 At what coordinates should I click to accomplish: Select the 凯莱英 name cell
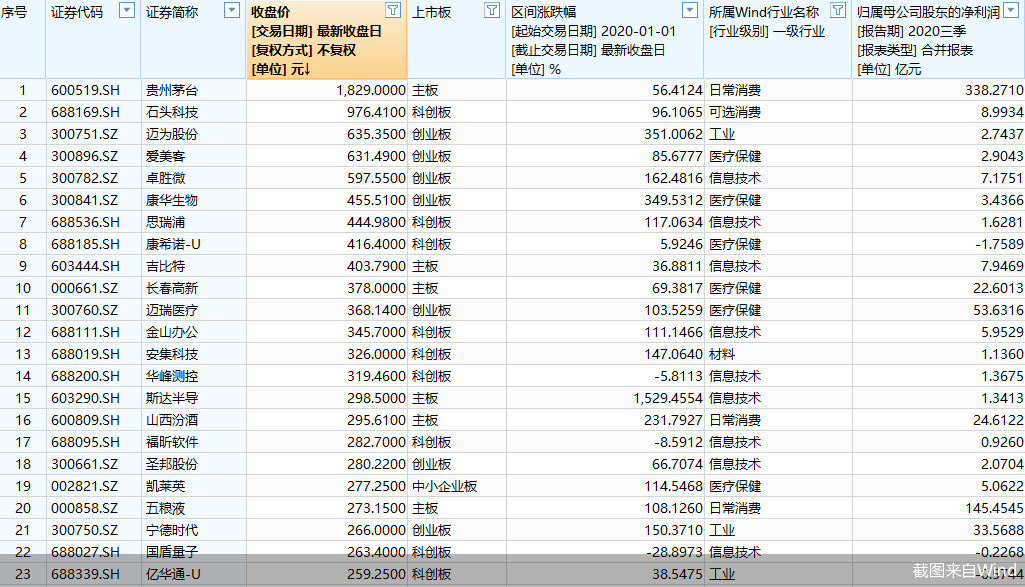coord(165,486)
